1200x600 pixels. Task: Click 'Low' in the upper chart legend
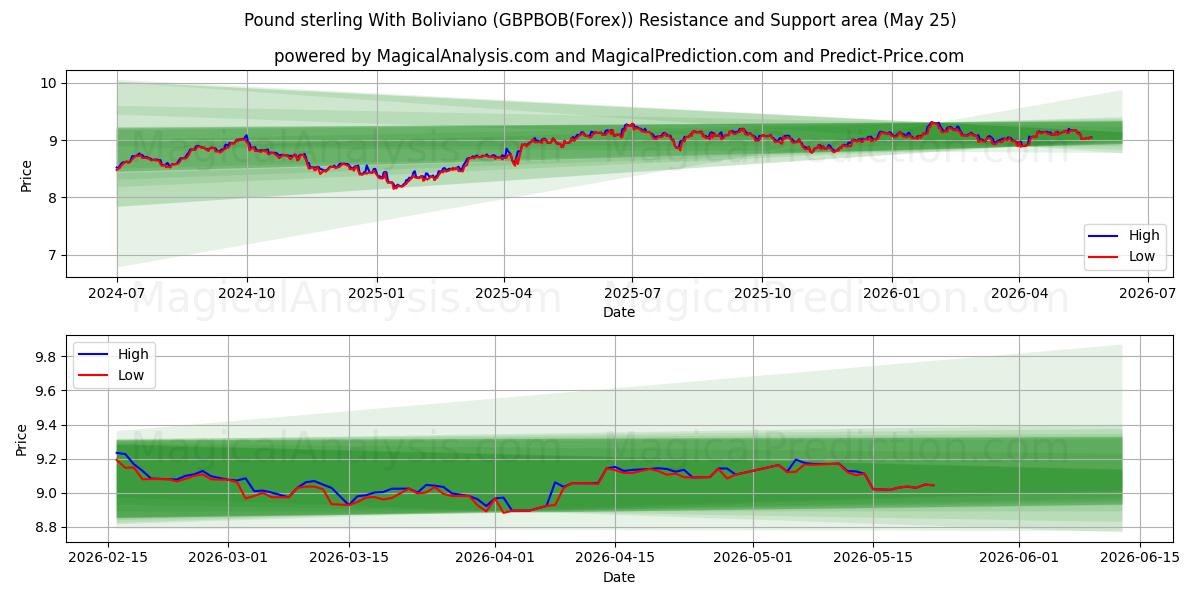tap(1142, 256)
